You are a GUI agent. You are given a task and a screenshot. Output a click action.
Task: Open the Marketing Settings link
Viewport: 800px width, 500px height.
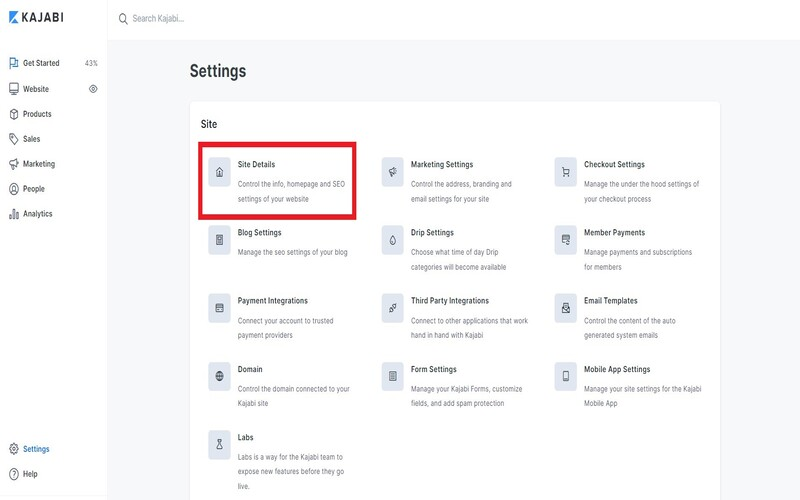coord(442,164)
